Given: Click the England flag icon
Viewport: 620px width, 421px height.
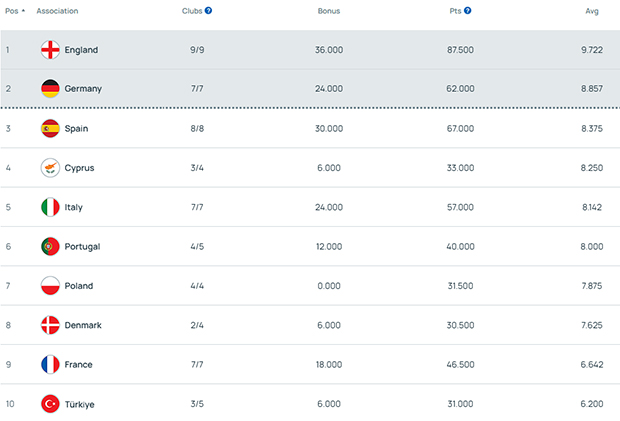Looking at the screenshot, I should point(50,49).
